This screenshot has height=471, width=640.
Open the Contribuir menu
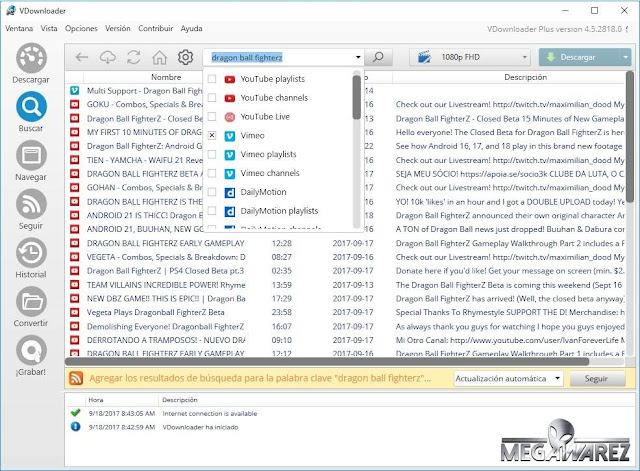(156, 29)
